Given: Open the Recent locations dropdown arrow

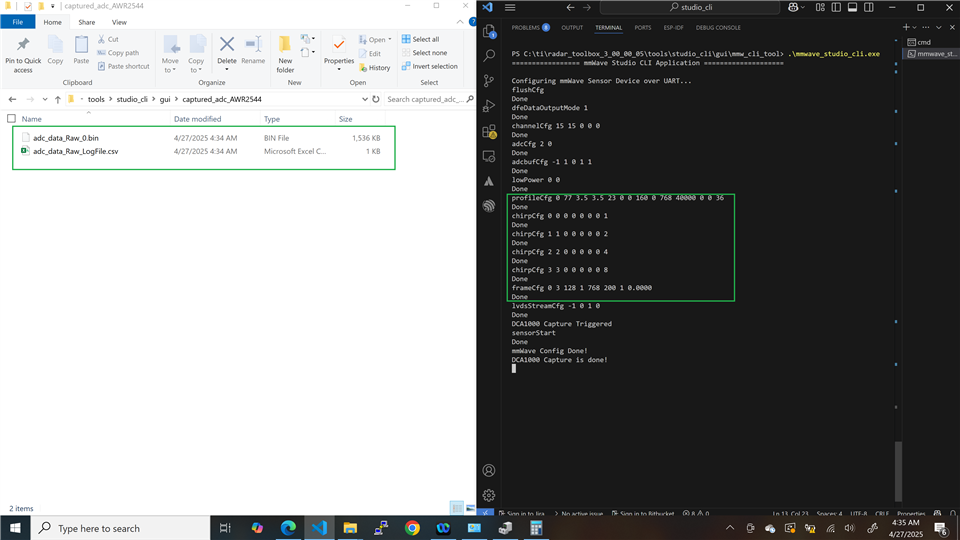Looking at the screenshot, I should click(45, 99).
